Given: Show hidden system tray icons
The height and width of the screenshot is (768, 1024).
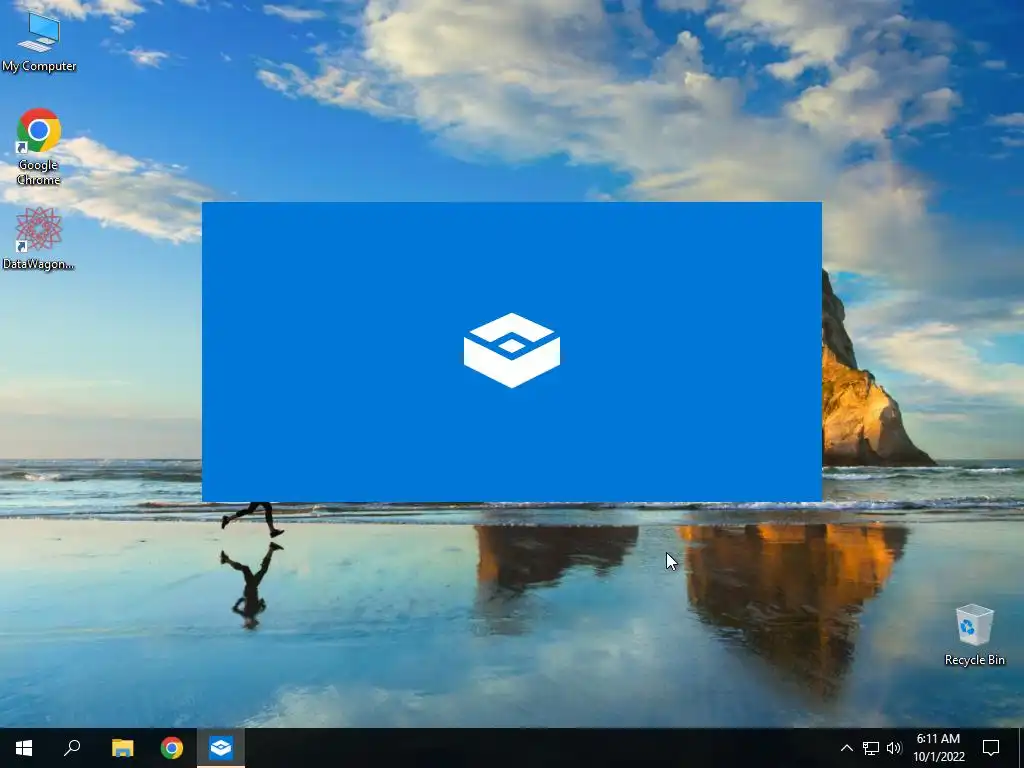Looking at the screenshot, I should tap(846, 748).
